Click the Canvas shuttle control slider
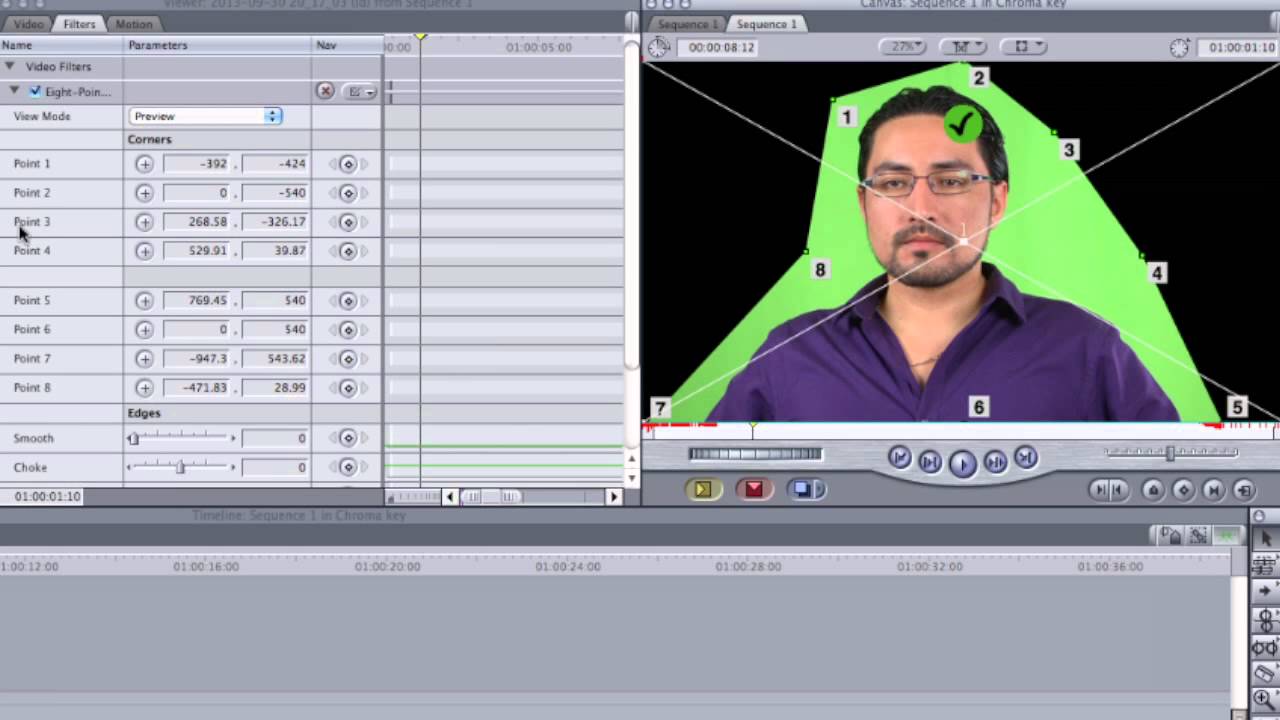Screen dimensions: 1280x720 pyautogui.click(x=1170, y=453)
